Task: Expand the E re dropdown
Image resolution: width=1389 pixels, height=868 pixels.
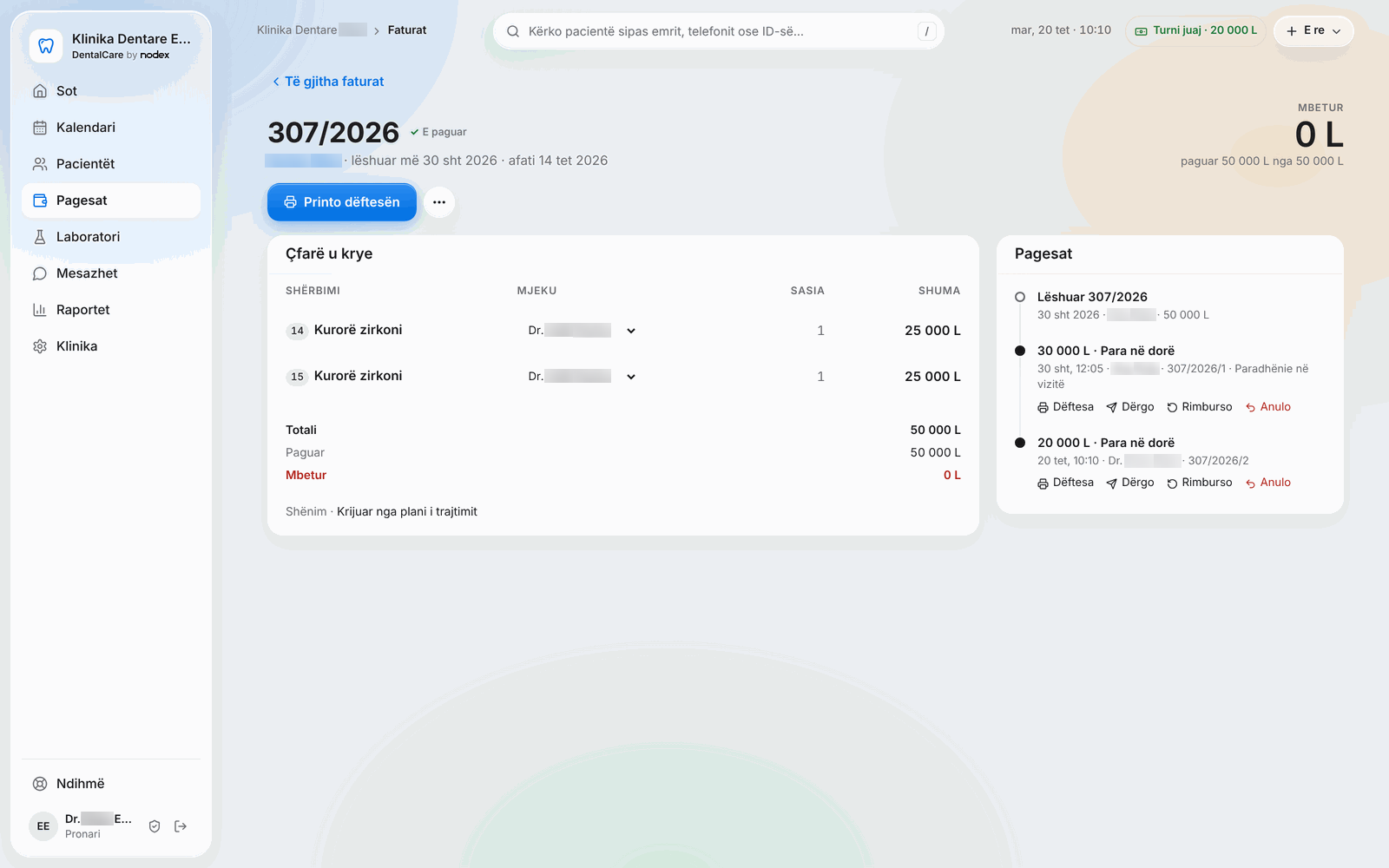Action: pos(1313,30)
